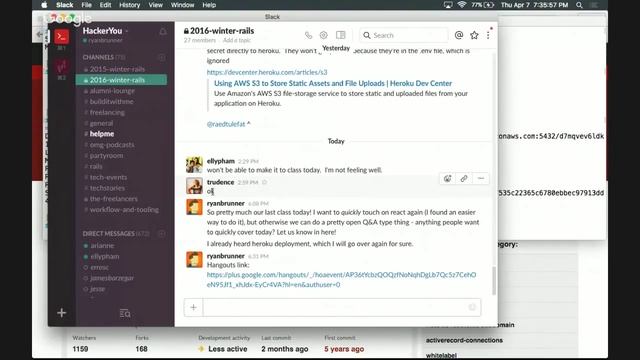Screen dimensions: 640x360
Task: Toggle the channel details pane icon
Action: 340,35
